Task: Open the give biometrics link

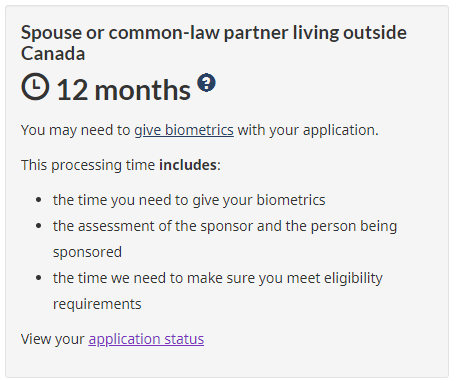Action: pos(184,130)
